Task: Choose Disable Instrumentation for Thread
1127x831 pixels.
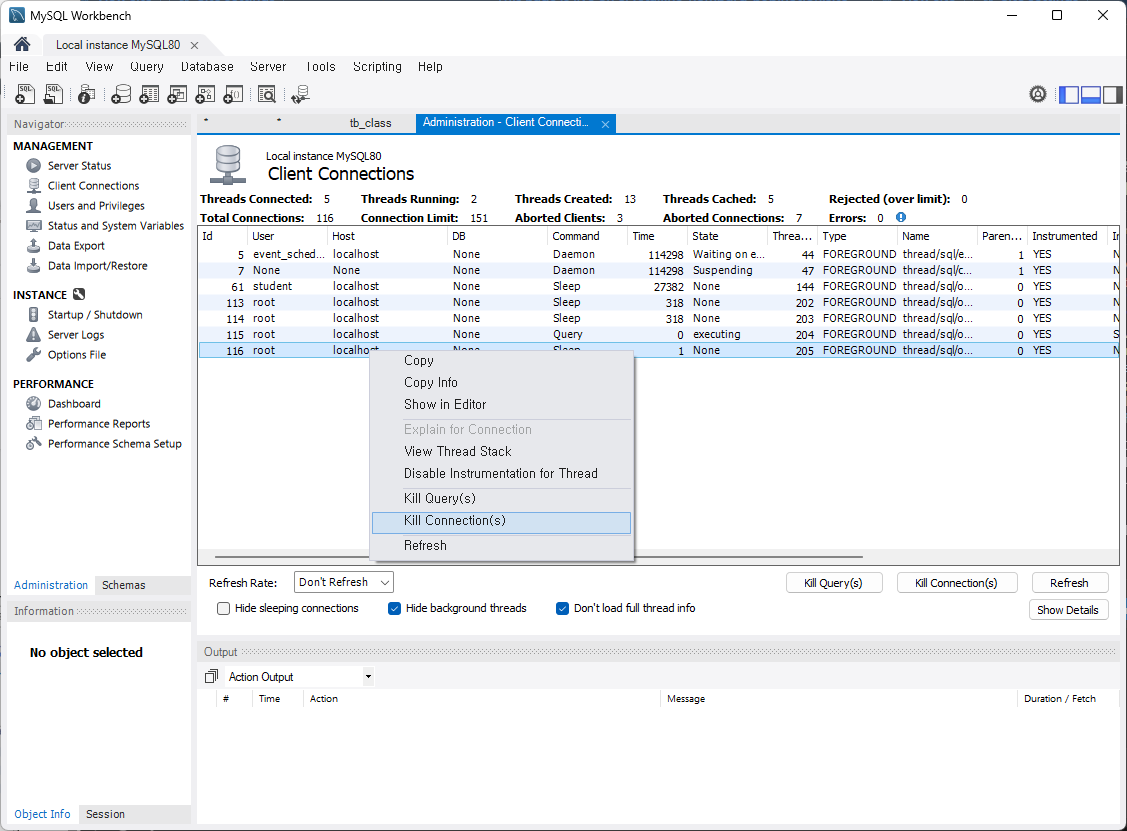Action: [501, 474]
